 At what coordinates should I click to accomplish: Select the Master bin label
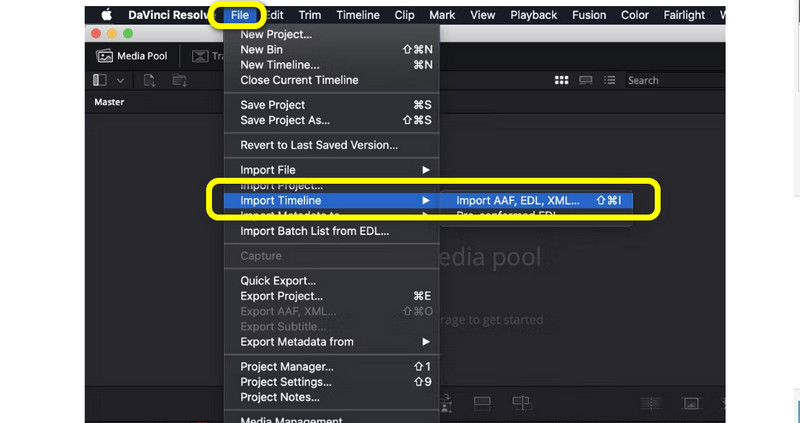pos(109,102)
